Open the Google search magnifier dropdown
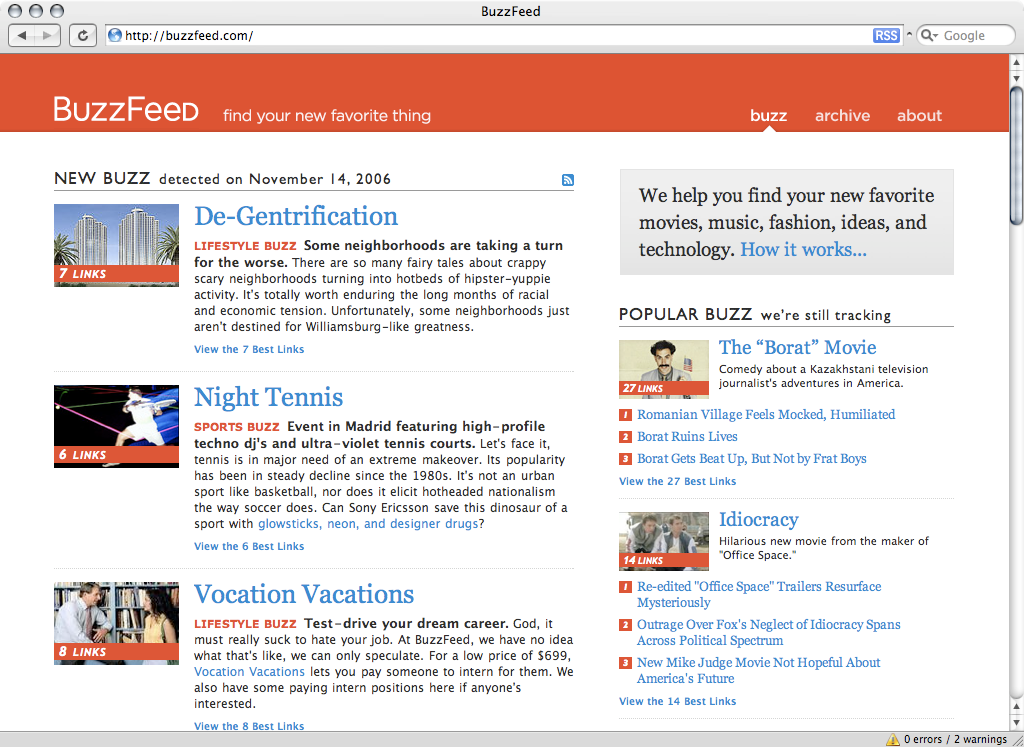The height and width of the screenshot is (747, 1024). point(929,35)
